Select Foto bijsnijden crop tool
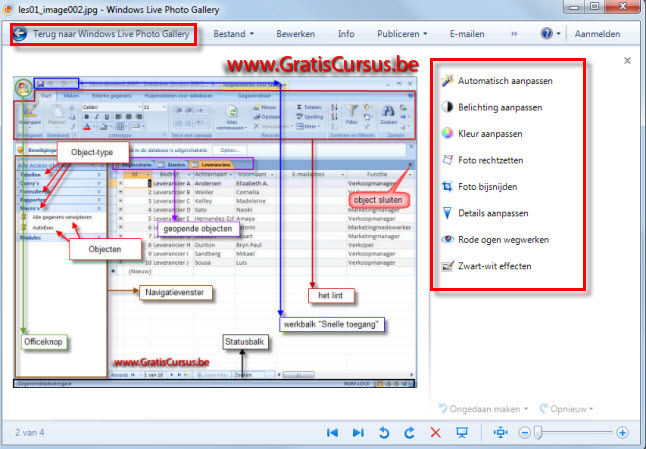The width and height of the screenshot is (646, 449). [x=480, y=187]
